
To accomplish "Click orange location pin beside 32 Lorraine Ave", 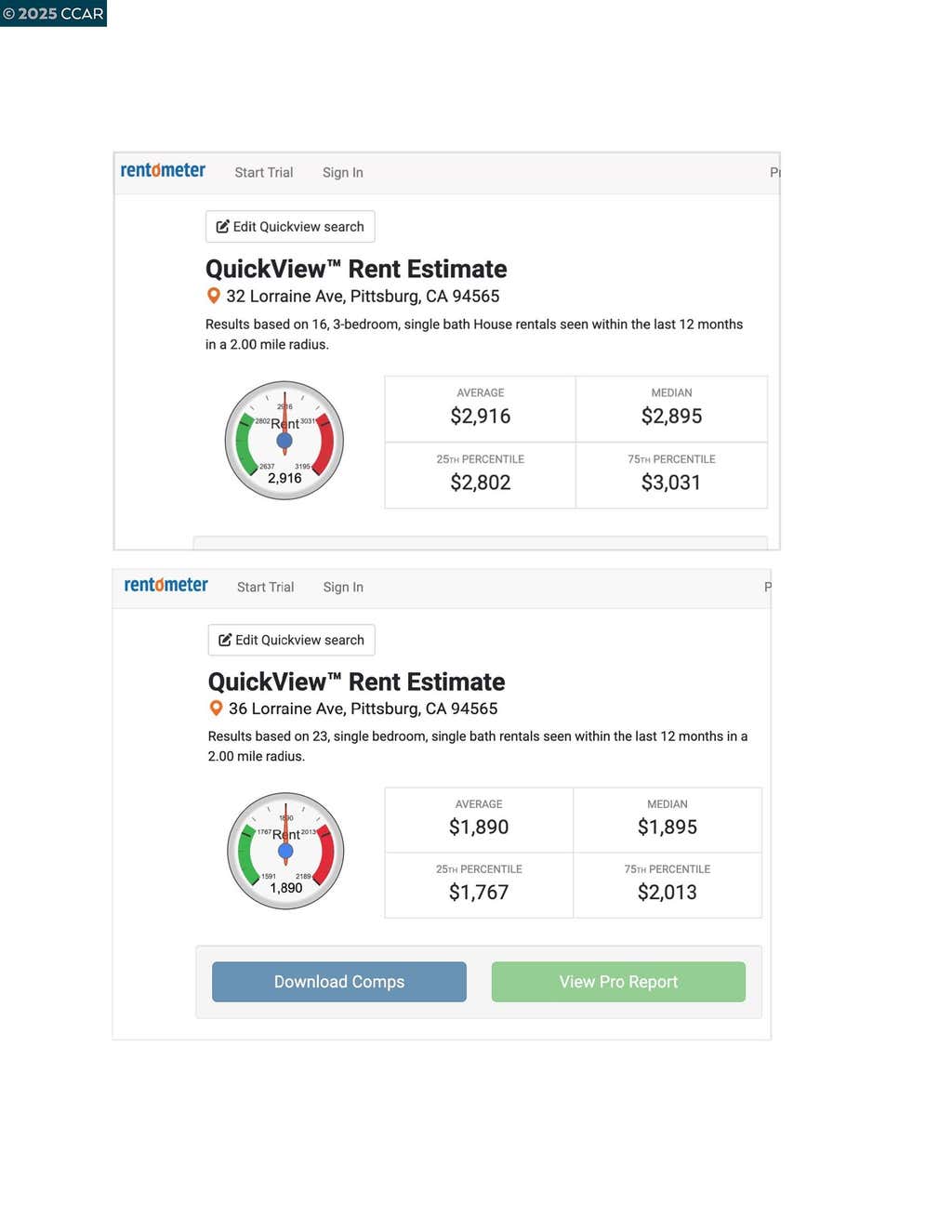I will [x=214, y=296].
